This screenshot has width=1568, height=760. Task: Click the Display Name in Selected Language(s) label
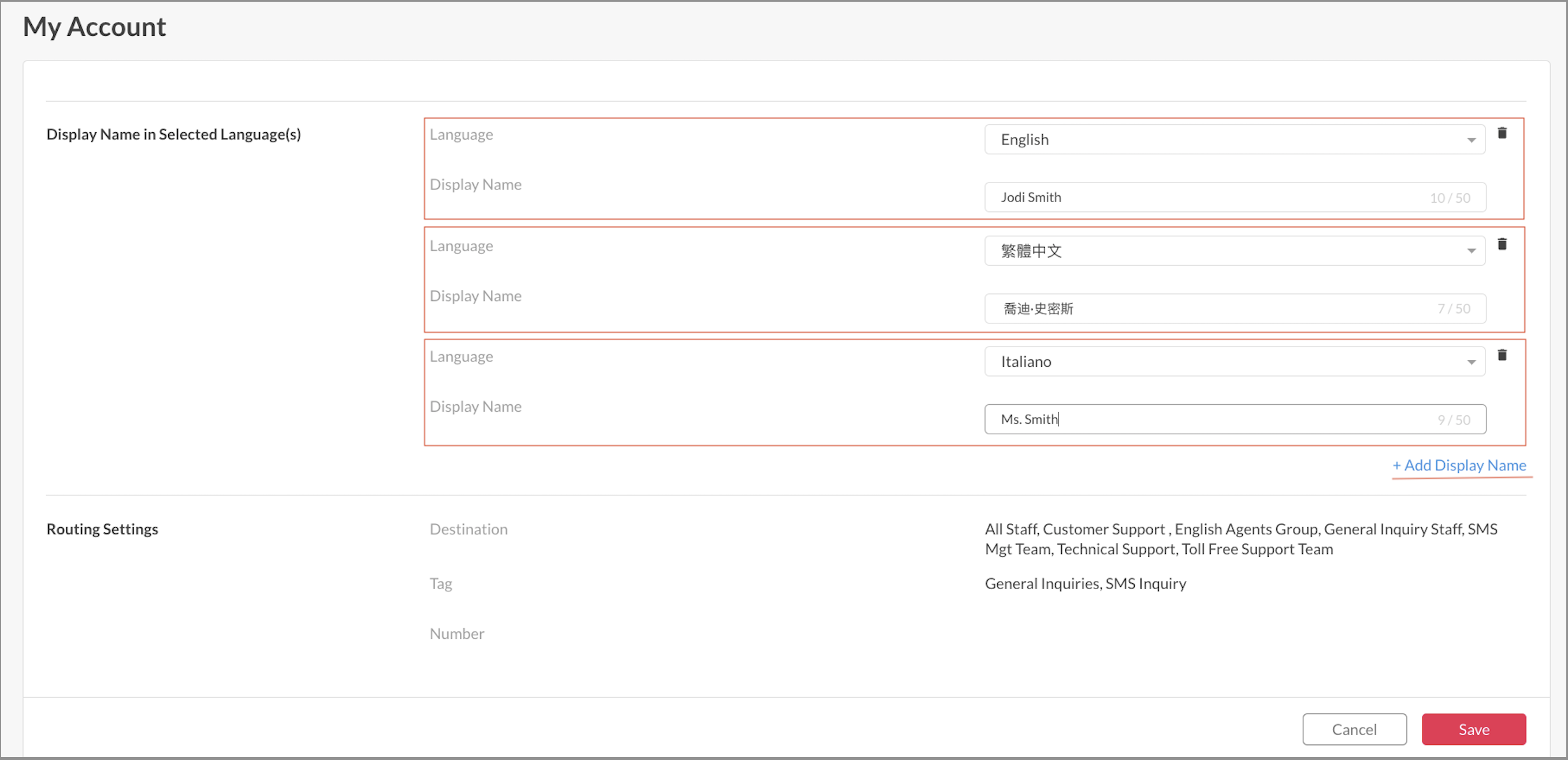point(173,134)
